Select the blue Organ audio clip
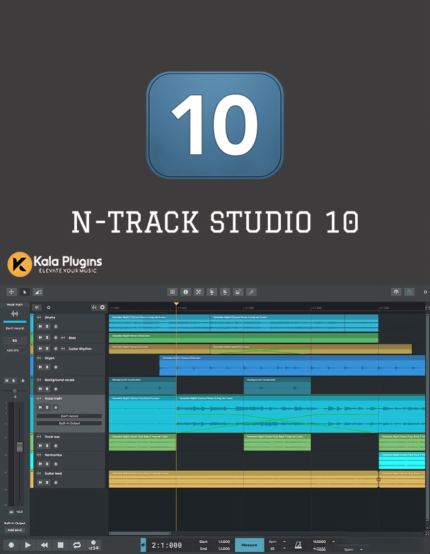 click(x=292, y=366)
